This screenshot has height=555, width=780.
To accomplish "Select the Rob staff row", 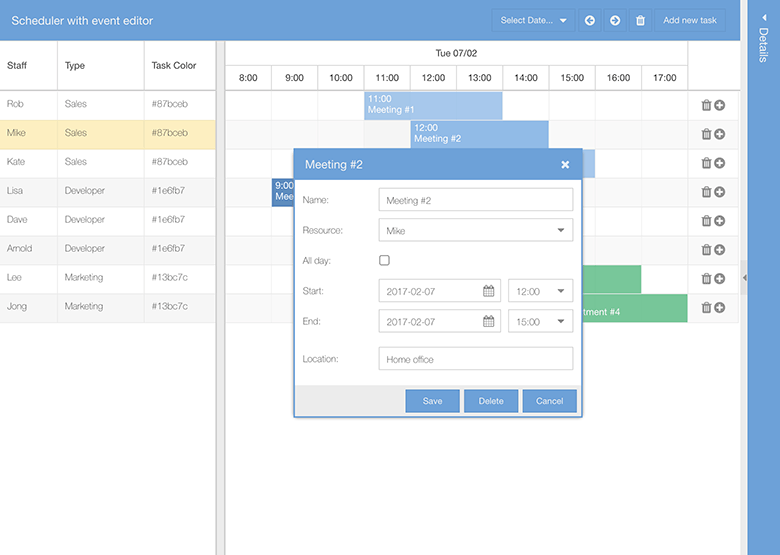I will point(107,105).
